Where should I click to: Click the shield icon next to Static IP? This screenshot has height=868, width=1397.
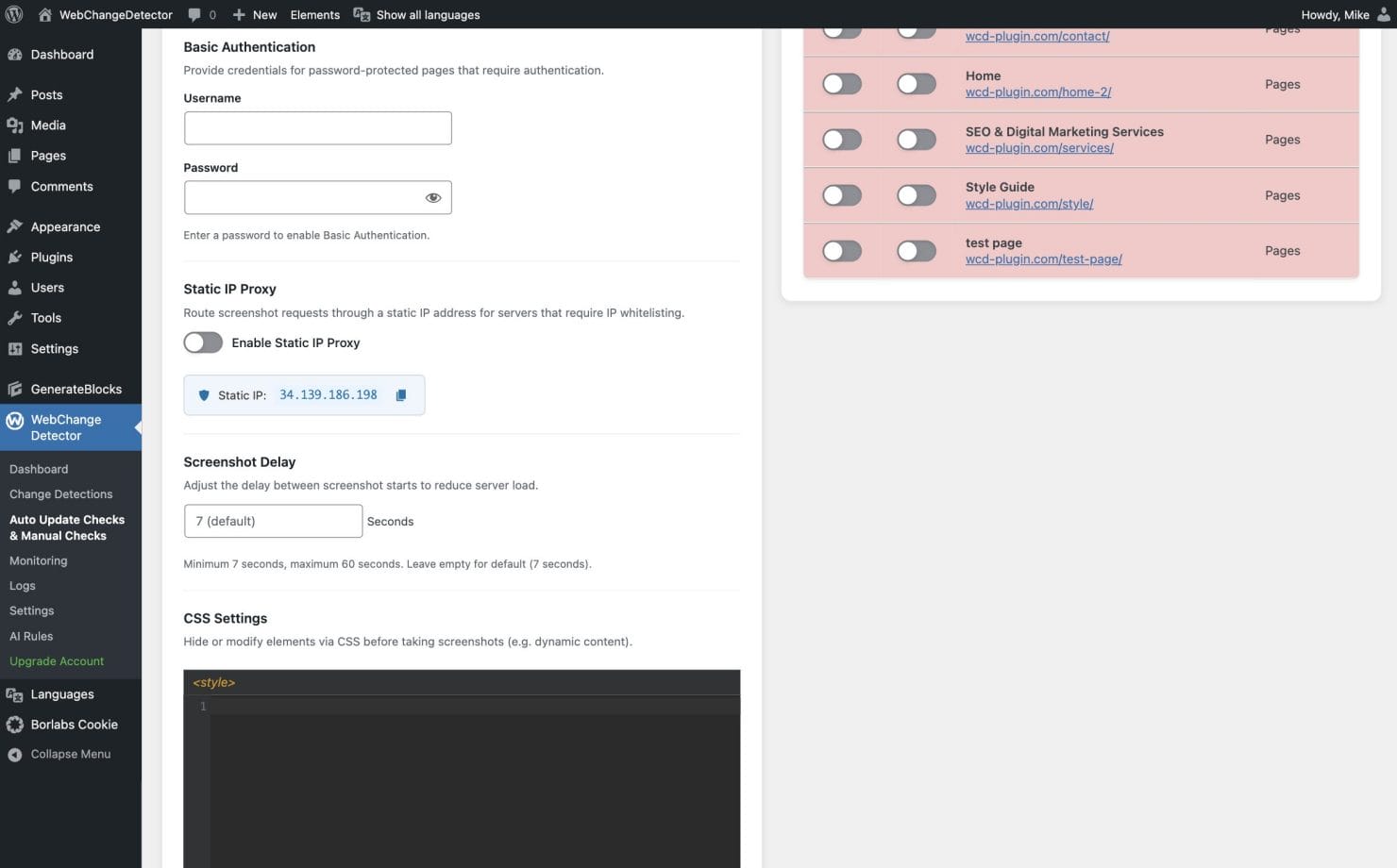(x=204, y=394)
